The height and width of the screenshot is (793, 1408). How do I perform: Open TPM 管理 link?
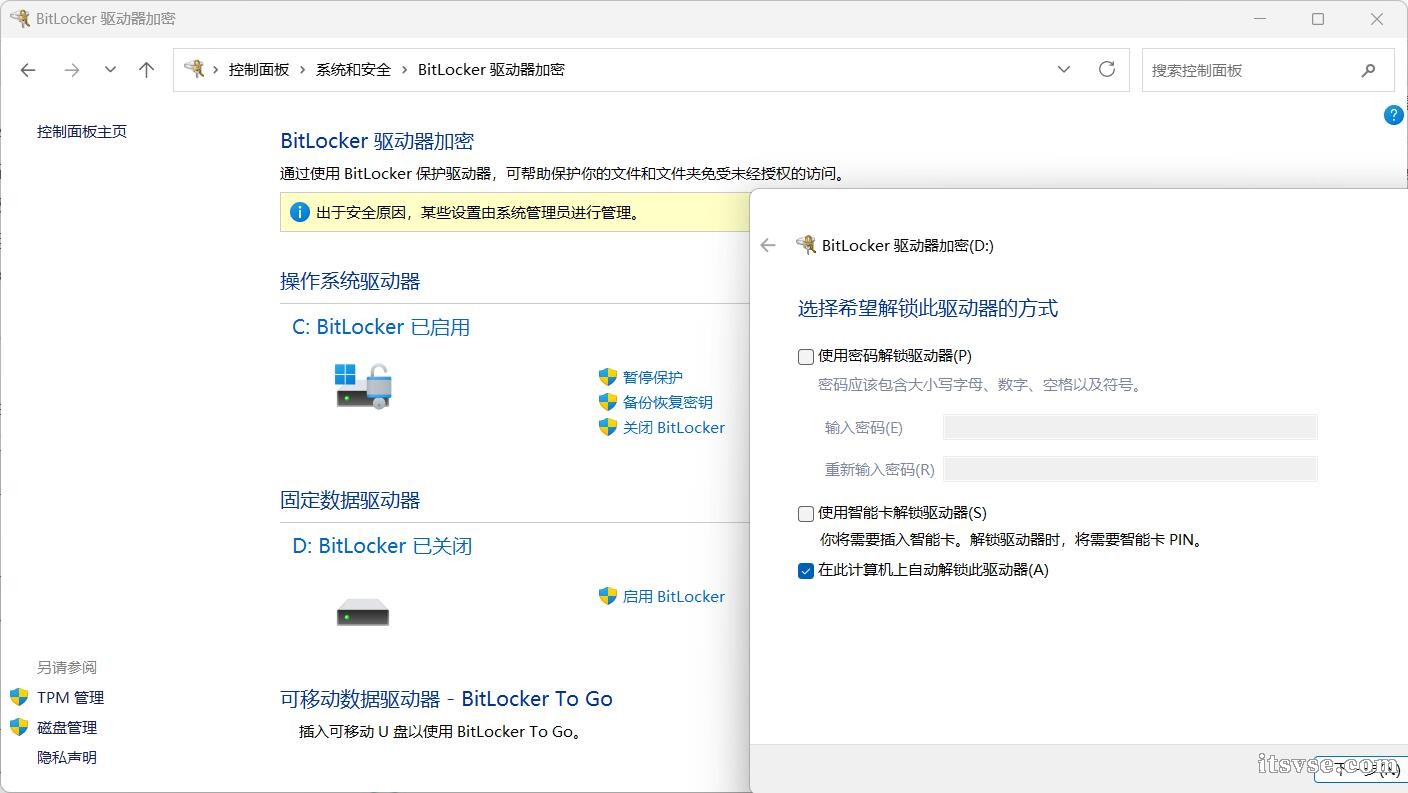pos(71,698)
